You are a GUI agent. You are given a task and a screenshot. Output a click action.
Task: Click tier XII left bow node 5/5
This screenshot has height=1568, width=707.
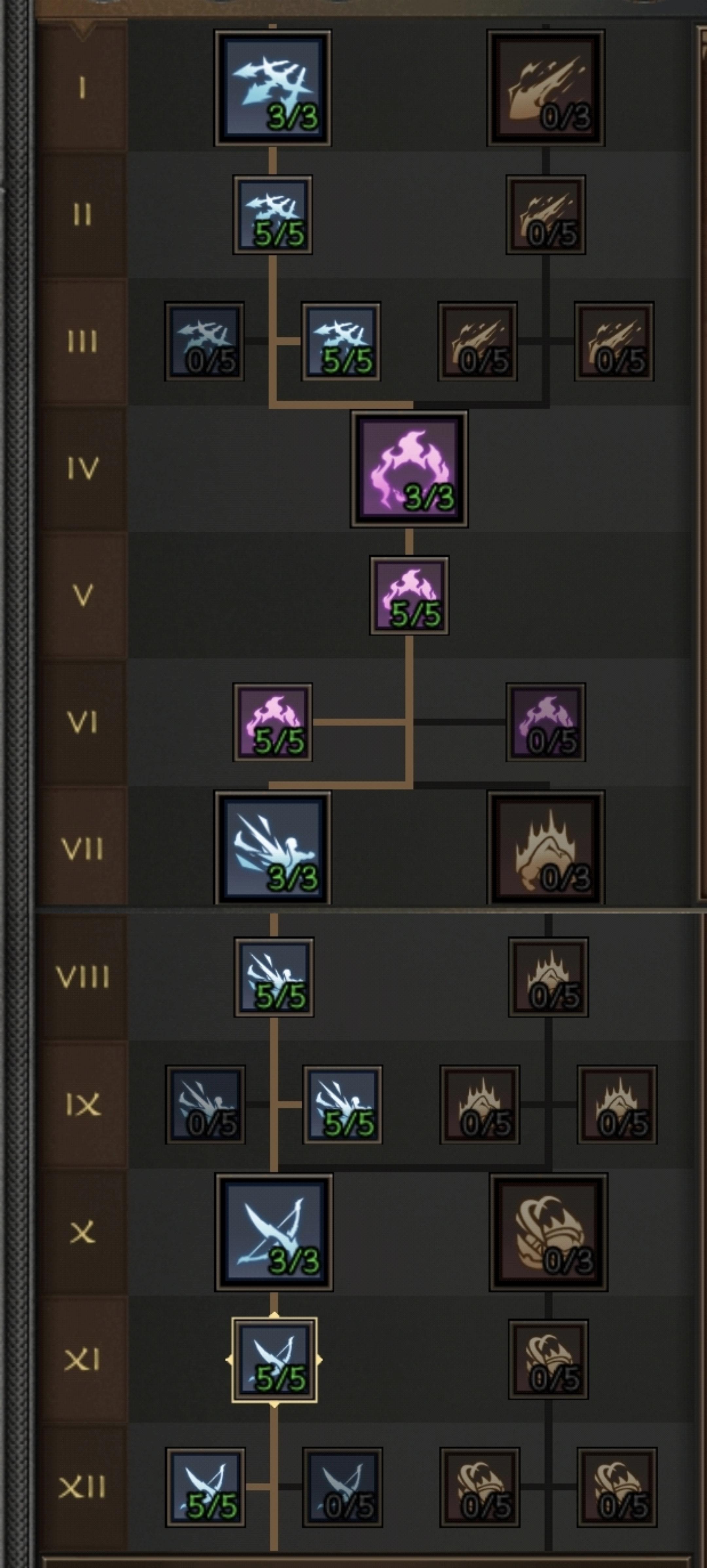click(x=206, y=1487)
